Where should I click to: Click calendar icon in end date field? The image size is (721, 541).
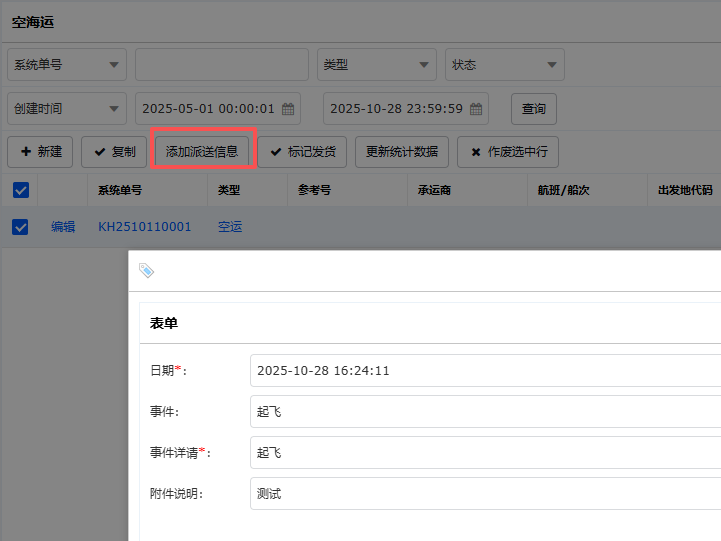tap(476, 109)
